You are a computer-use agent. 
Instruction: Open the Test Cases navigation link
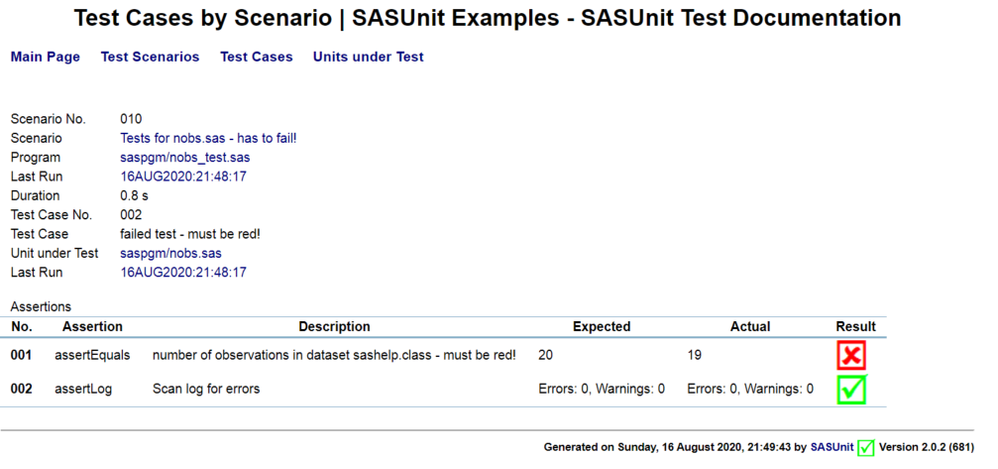click(x=256, y=57)
